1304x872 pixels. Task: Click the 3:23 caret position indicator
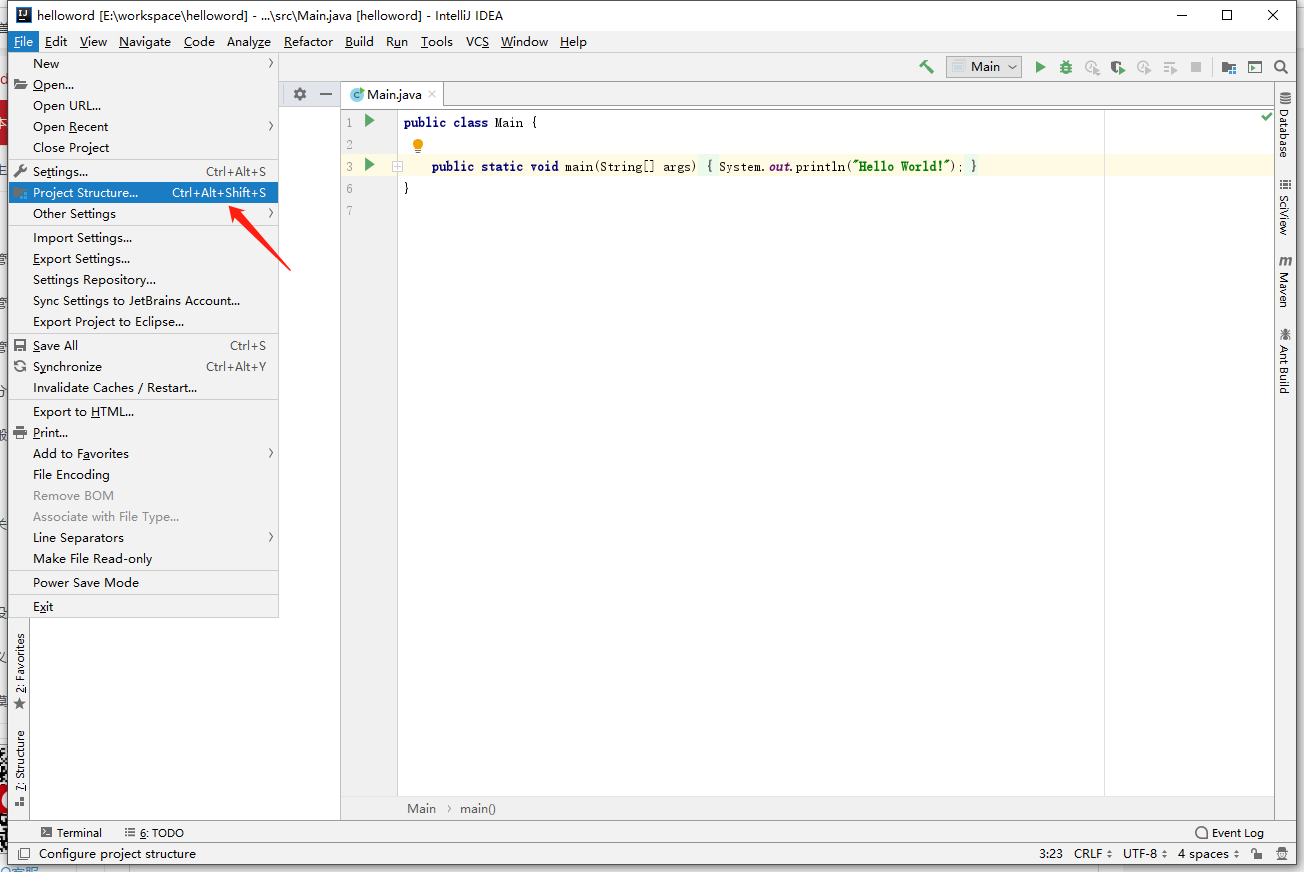pos(1051,854)
